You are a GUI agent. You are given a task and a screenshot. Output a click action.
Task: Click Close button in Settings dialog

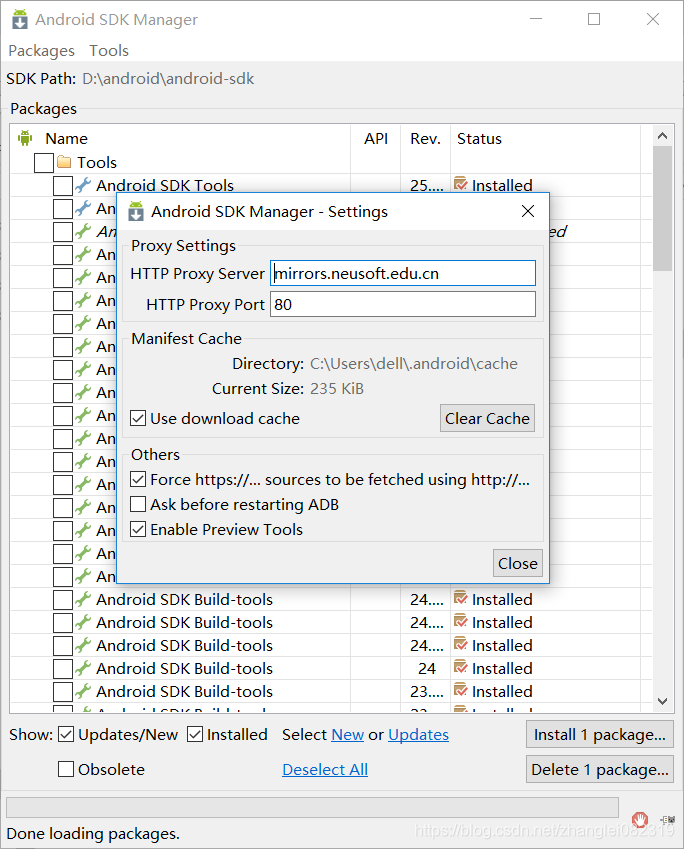[517, 564]
